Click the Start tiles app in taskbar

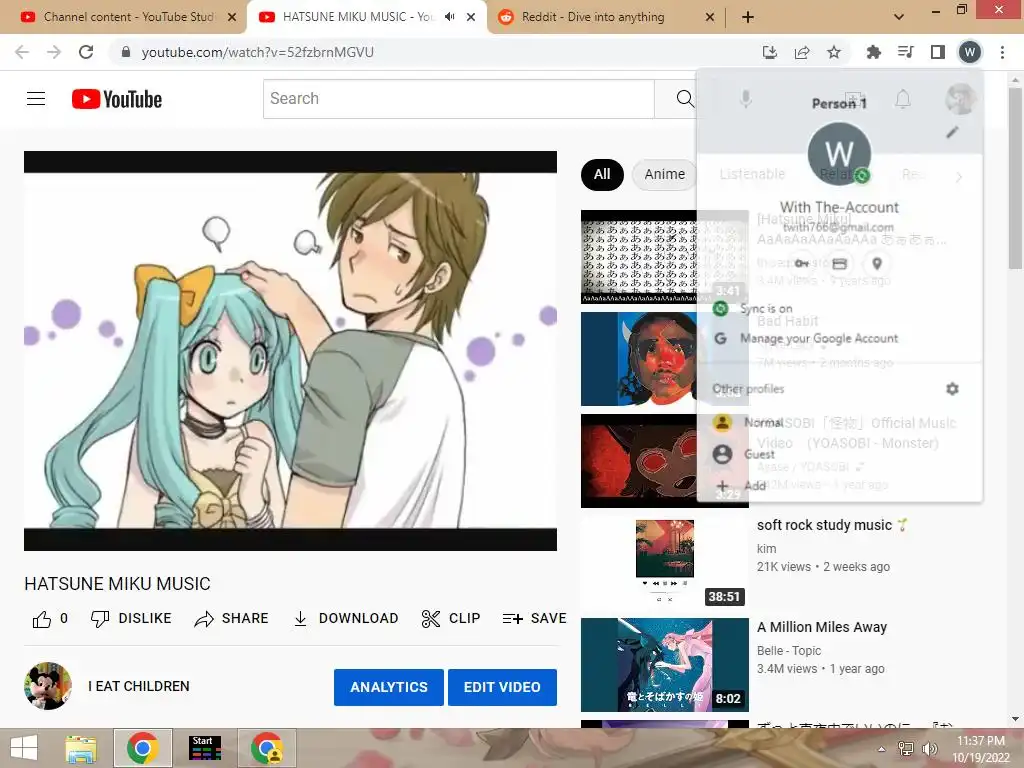pos(205,748)
